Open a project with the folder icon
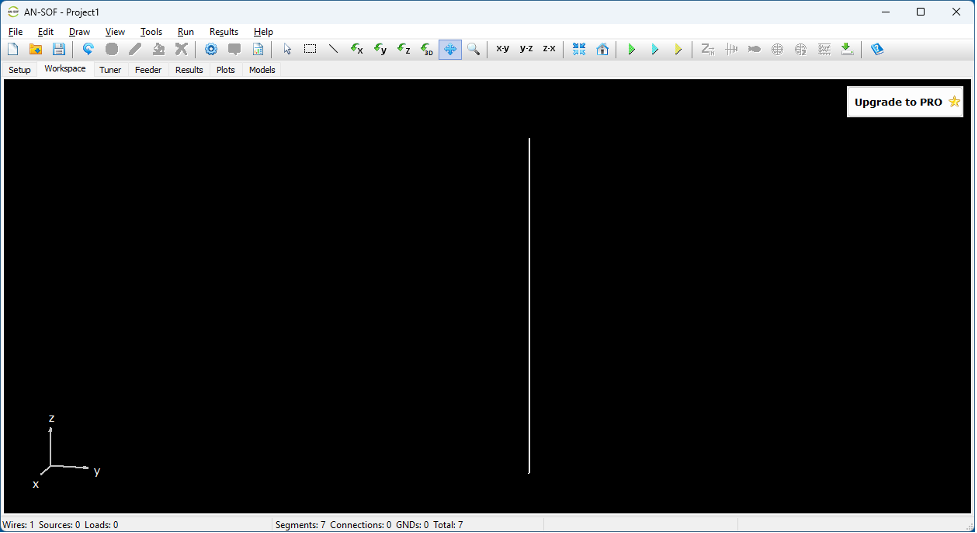The height and width of the screenshot is (533, 977). [36, 49]
